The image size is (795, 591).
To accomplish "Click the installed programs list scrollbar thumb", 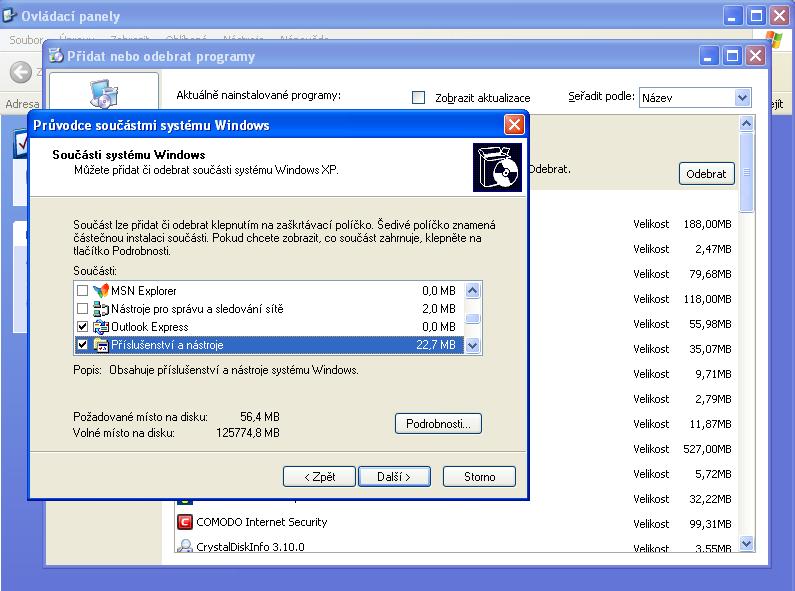I will [x=746, y=172].
